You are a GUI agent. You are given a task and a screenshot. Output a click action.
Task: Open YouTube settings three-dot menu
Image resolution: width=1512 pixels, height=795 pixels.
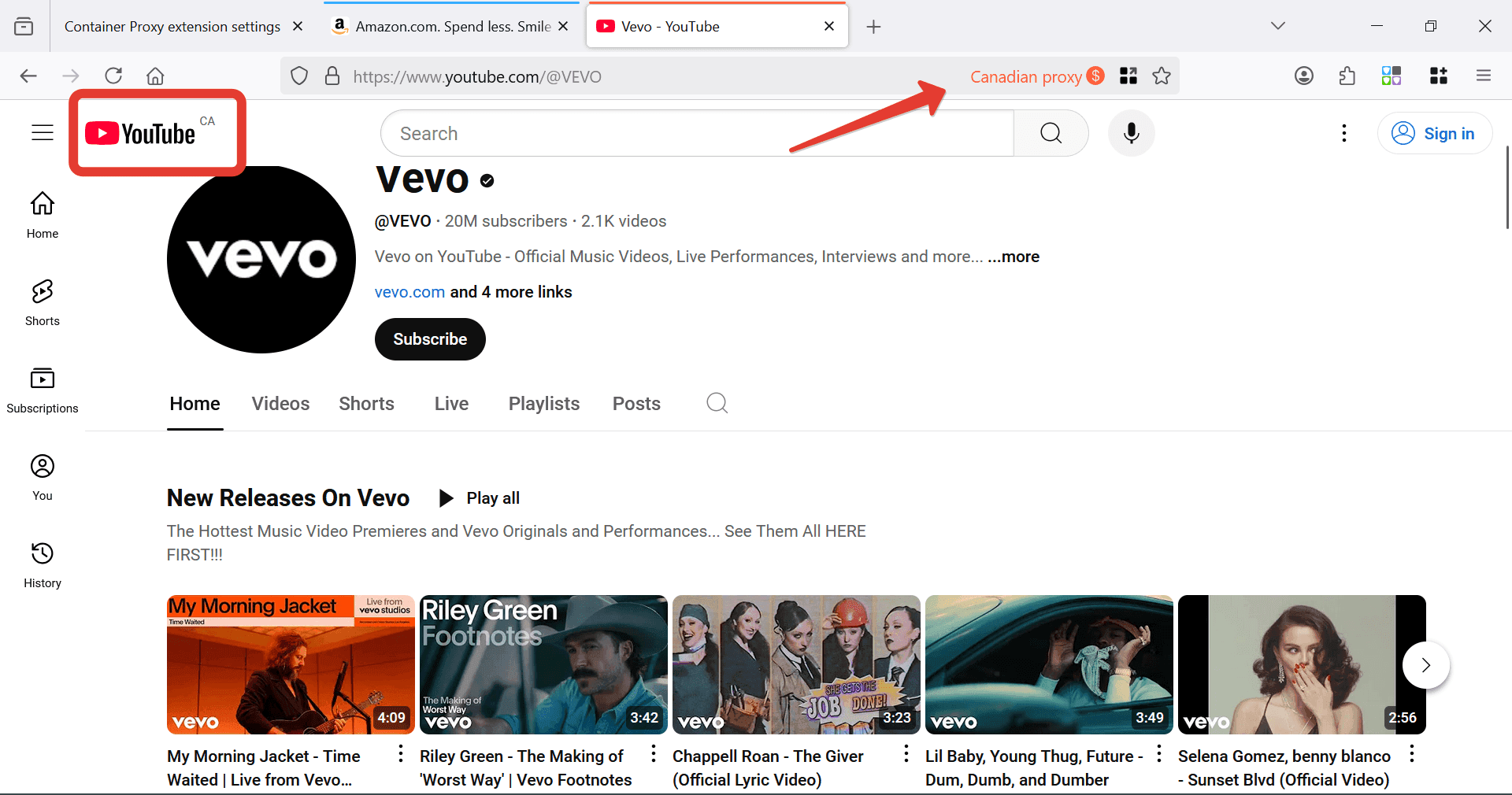[1343, 133]
